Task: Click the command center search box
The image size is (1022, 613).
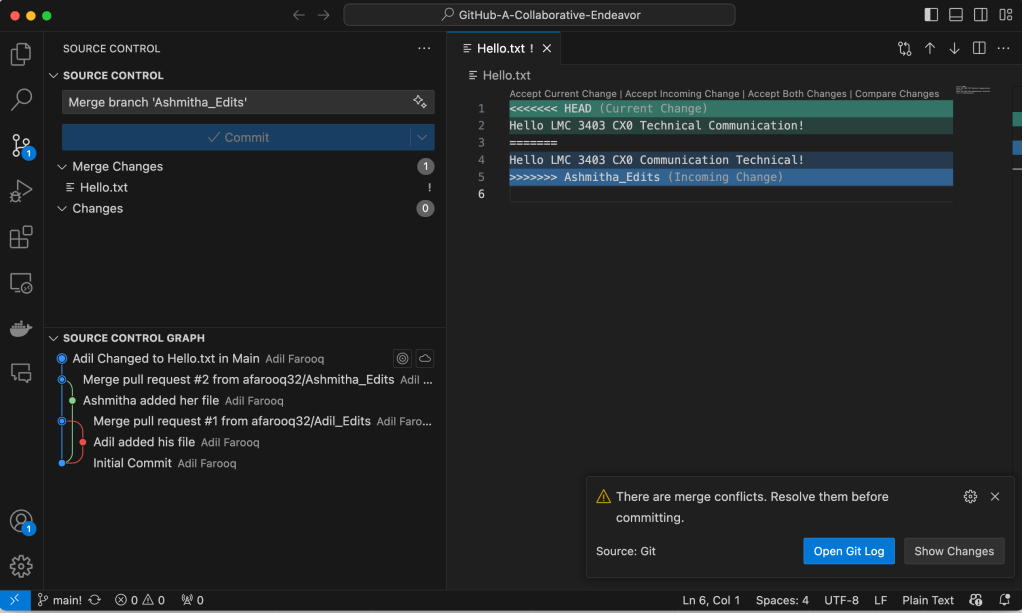Action: [540, 15]
